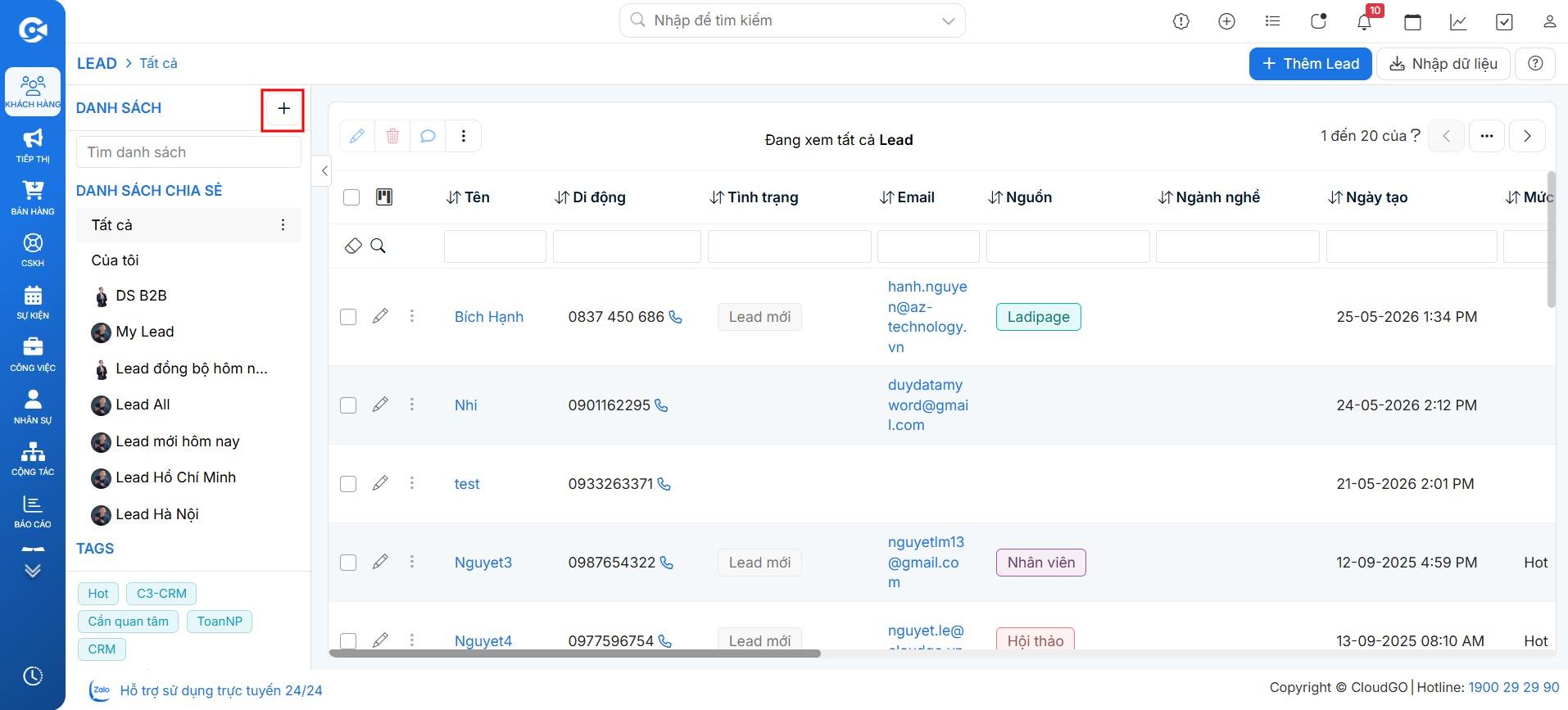The height and width of the screenshot is (710, 1568).
Task: Open the list view icon in top bar
Action: [1272, 22]
